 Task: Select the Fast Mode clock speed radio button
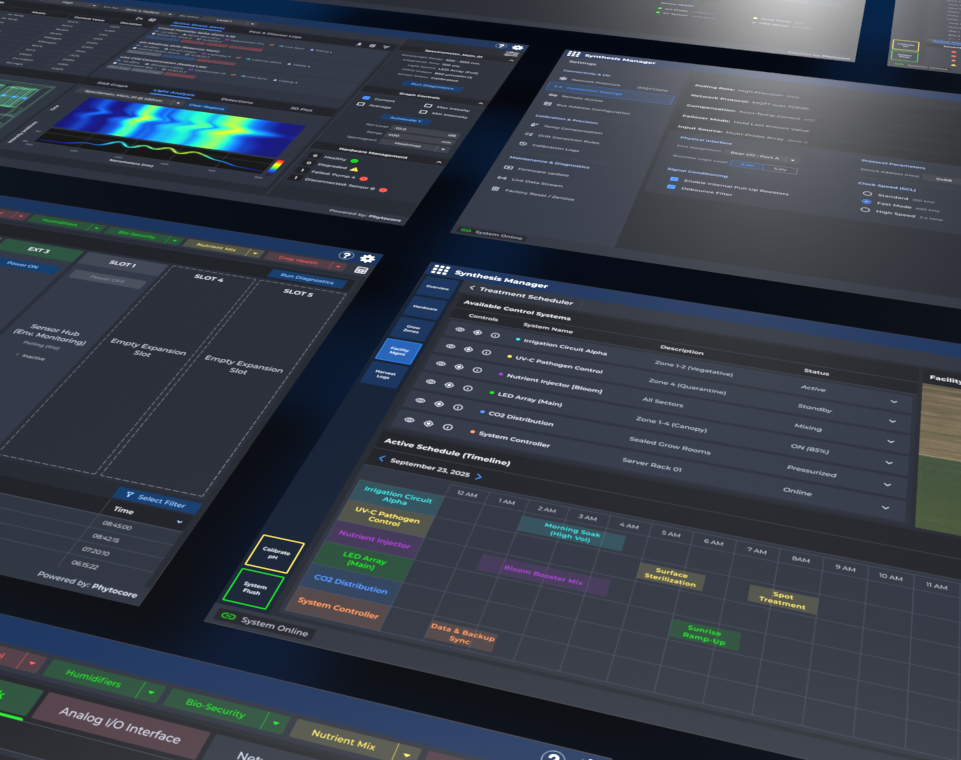(x=866, y=202)
